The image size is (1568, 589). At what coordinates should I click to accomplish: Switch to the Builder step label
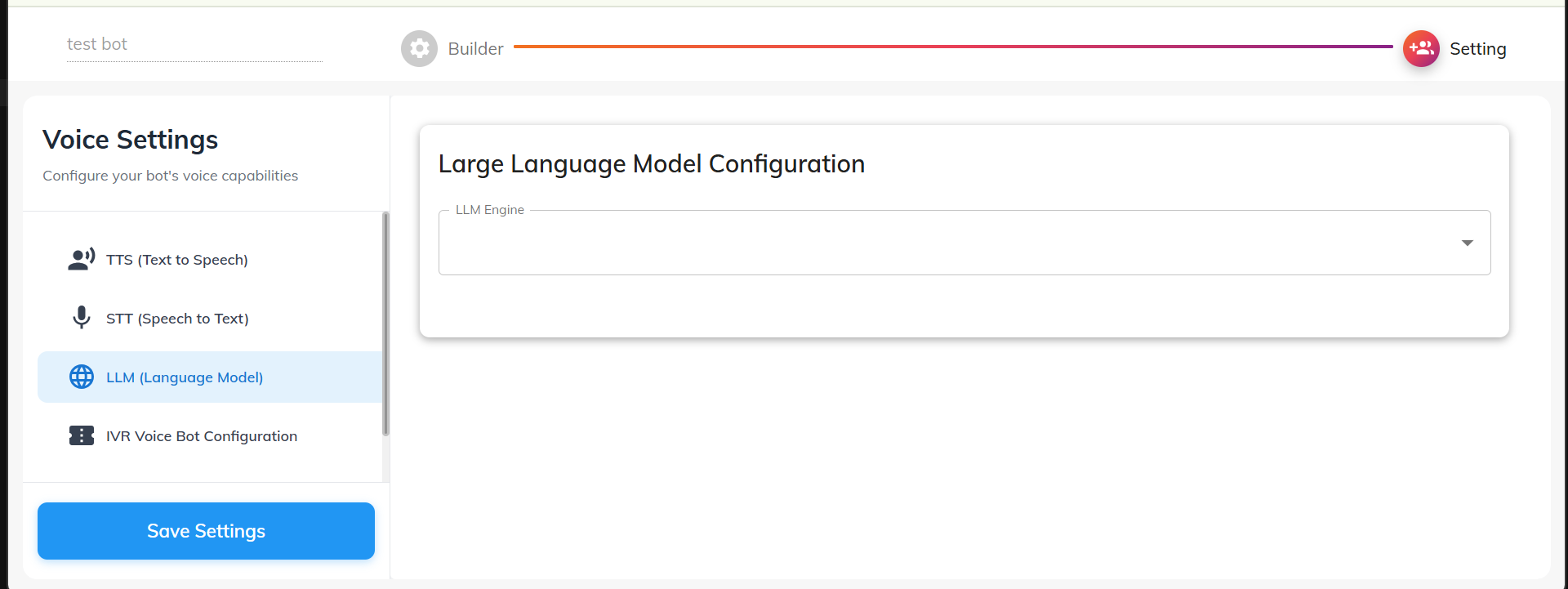point(475,49)
